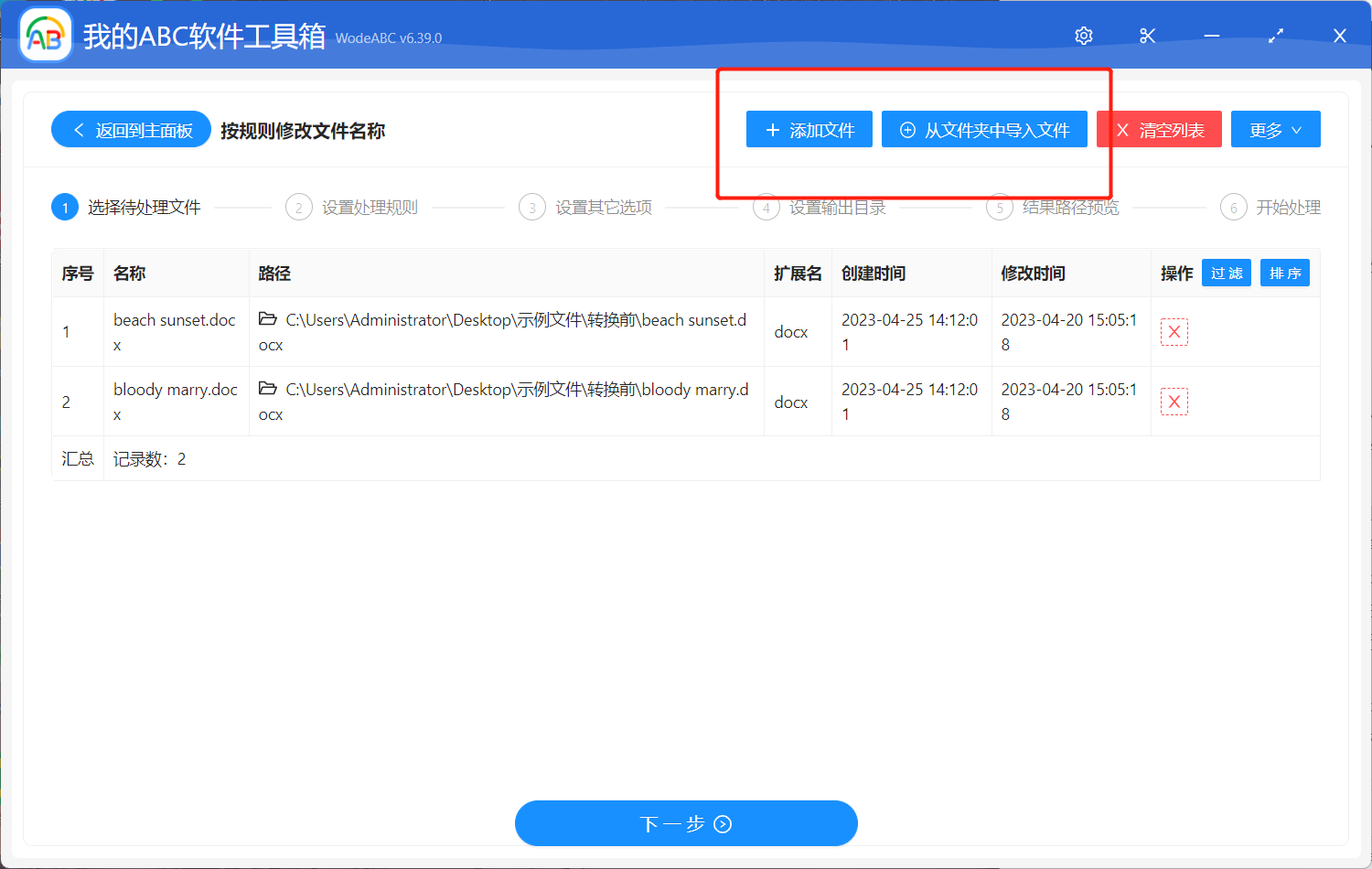Screen dimensions: 1372x869
Task: Open the 排序 sort option
Action: [1284, 272]
